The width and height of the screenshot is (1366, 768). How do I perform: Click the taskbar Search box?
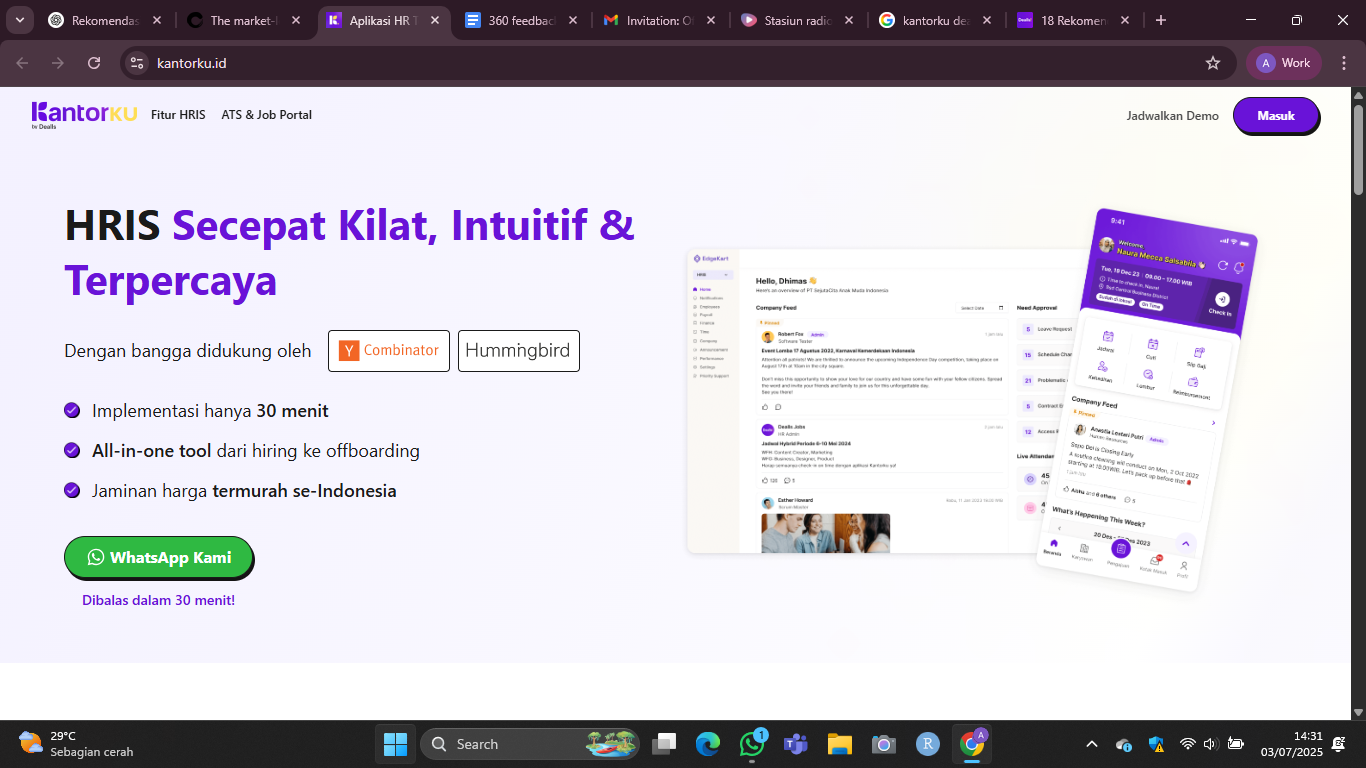click(531, 744)
